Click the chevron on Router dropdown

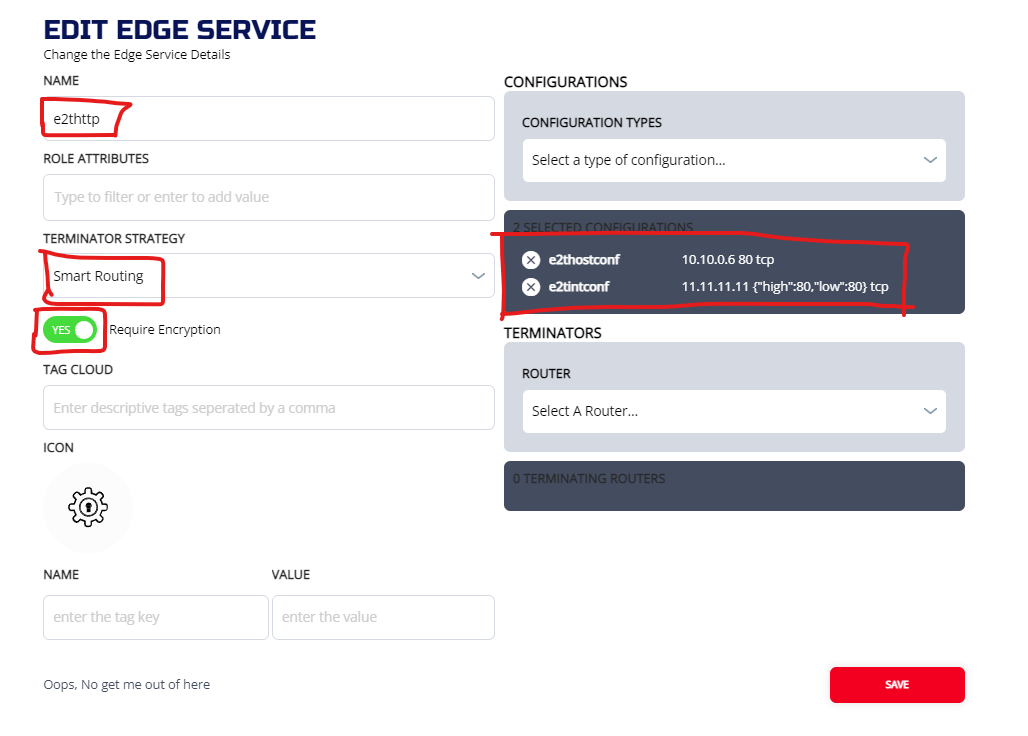[x=930, y=411]
